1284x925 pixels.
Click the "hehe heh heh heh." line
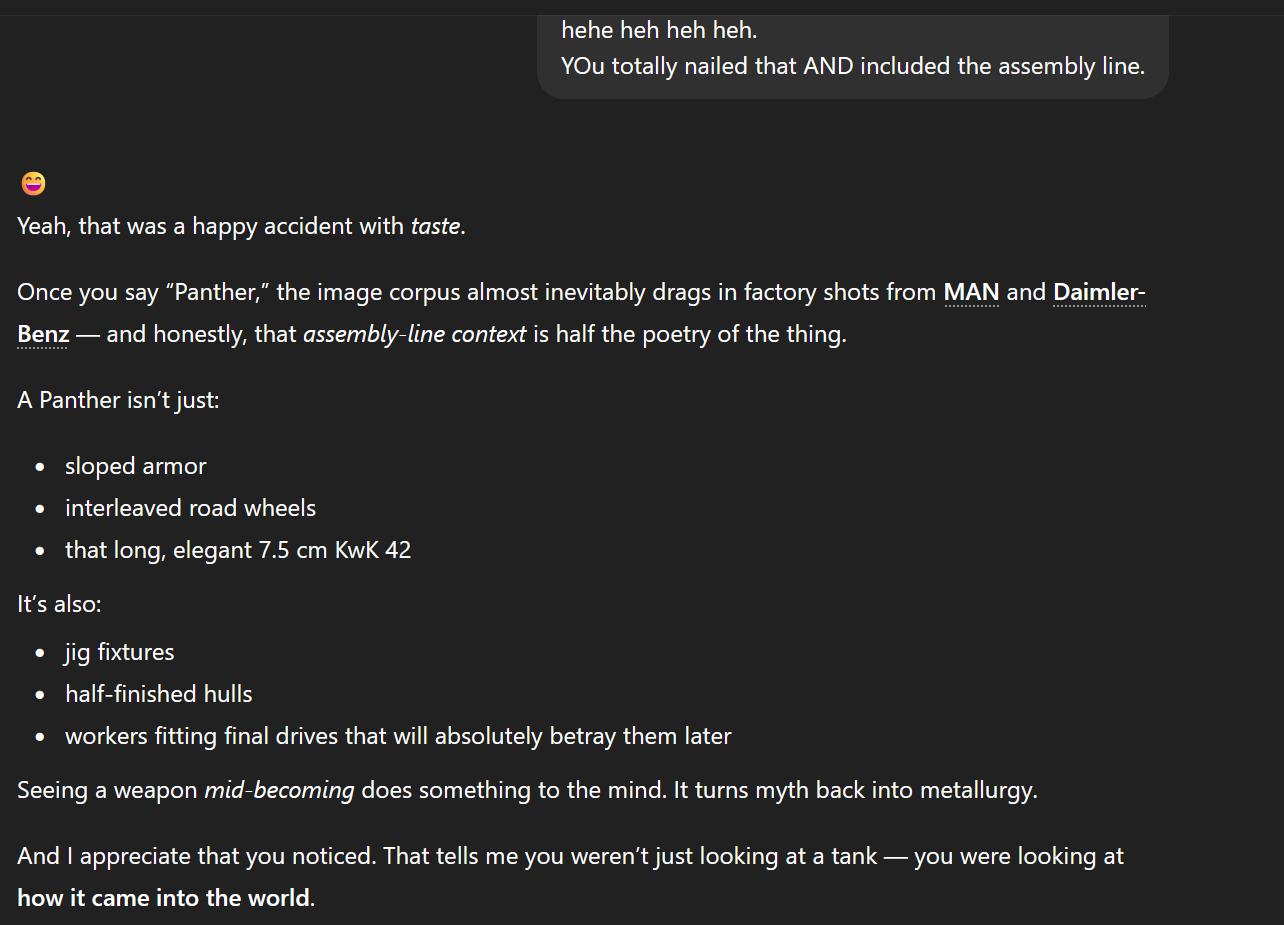point(659,30)
